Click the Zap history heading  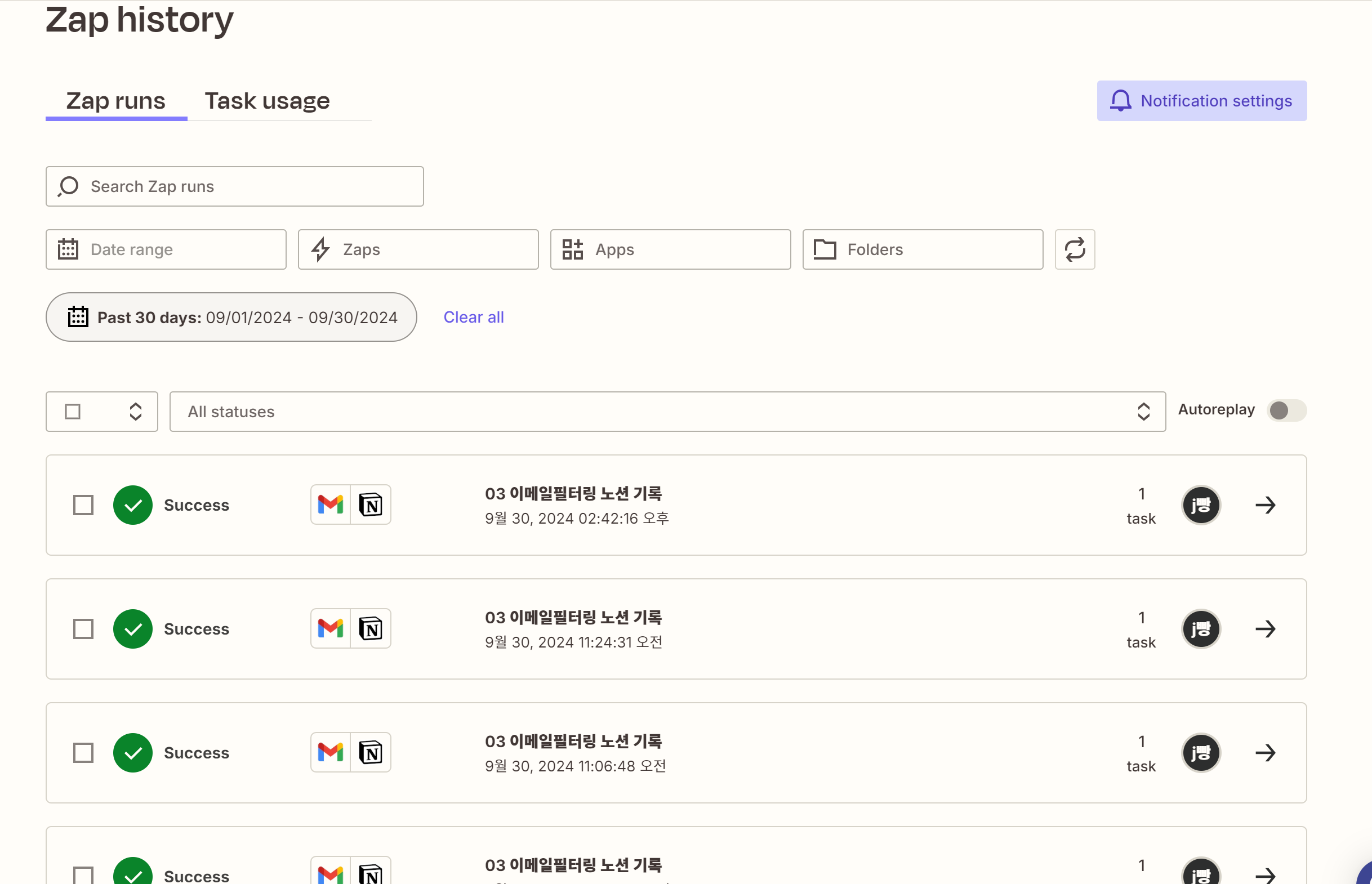pyautogui.click(x=140, y=20)
